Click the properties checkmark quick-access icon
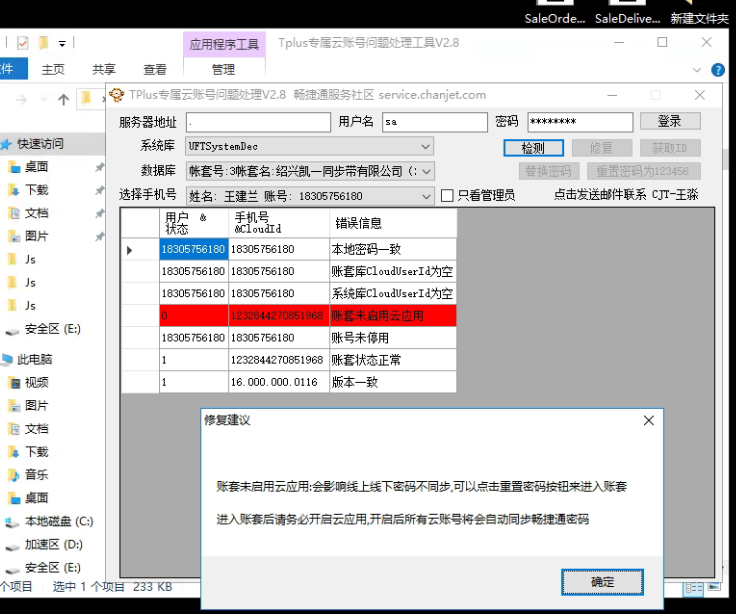Screen dimensions: 736x614 click(x=23, y=43)
